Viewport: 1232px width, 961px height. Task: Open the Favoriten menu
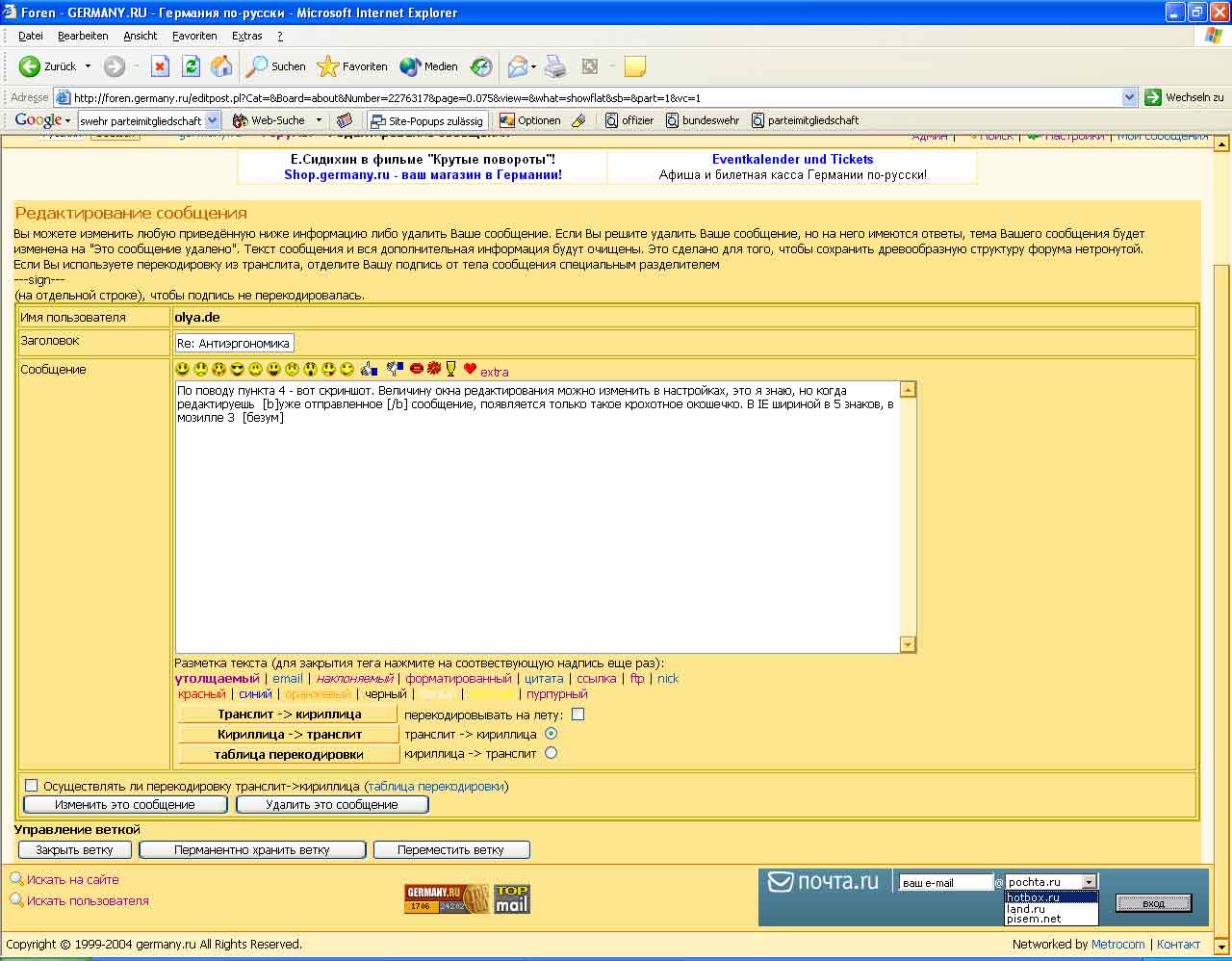pos(194,36)
